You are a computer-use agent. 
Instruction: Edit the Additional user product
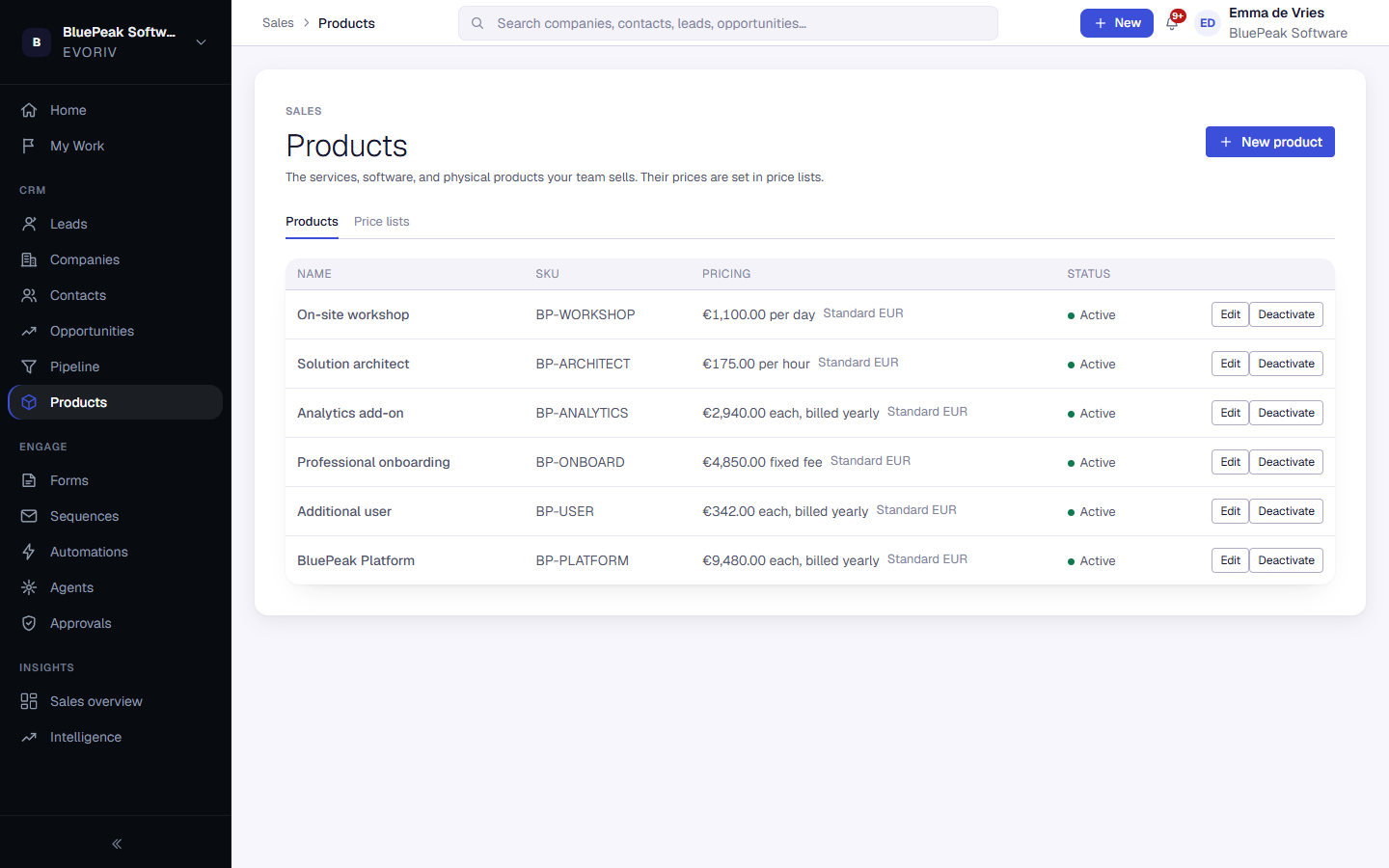(x=1230, y=511)
